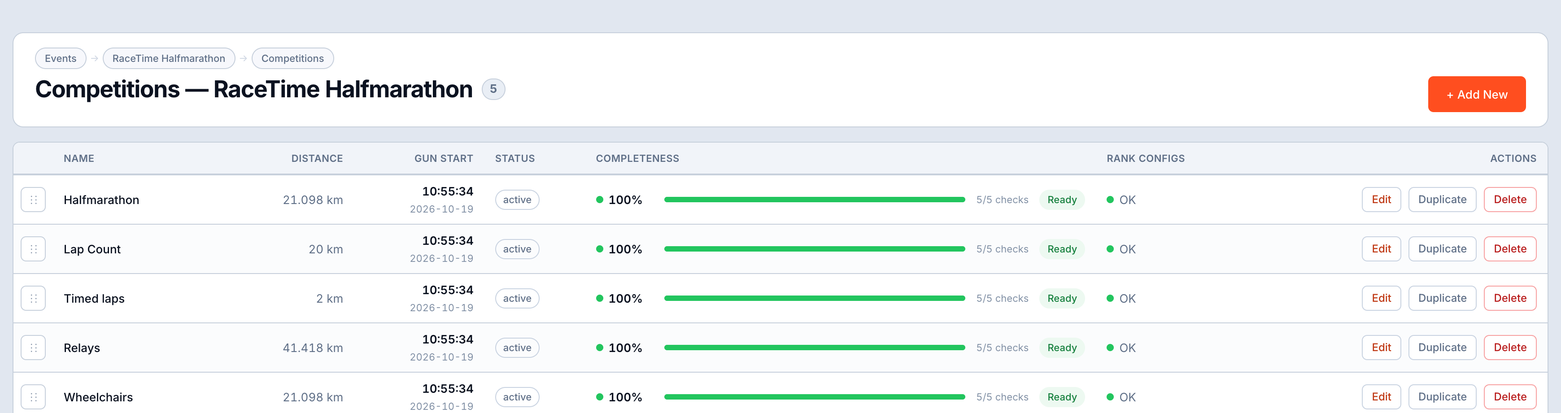Click the drag handle for Relays row
1561x413 pixels.
point(33,348)
